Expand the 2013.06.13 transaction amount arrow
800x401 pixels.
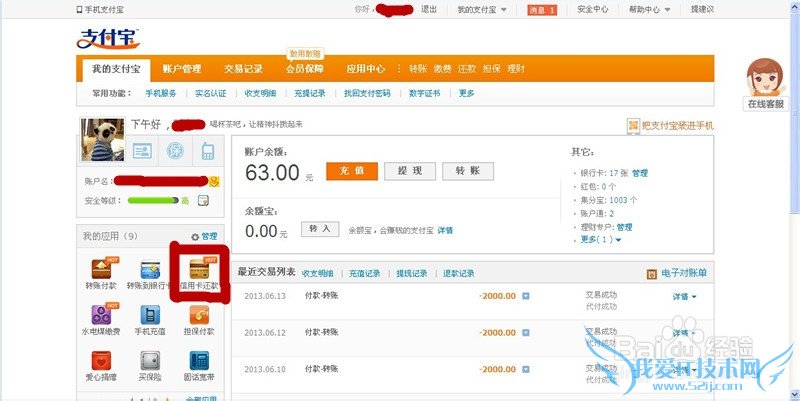526,296
